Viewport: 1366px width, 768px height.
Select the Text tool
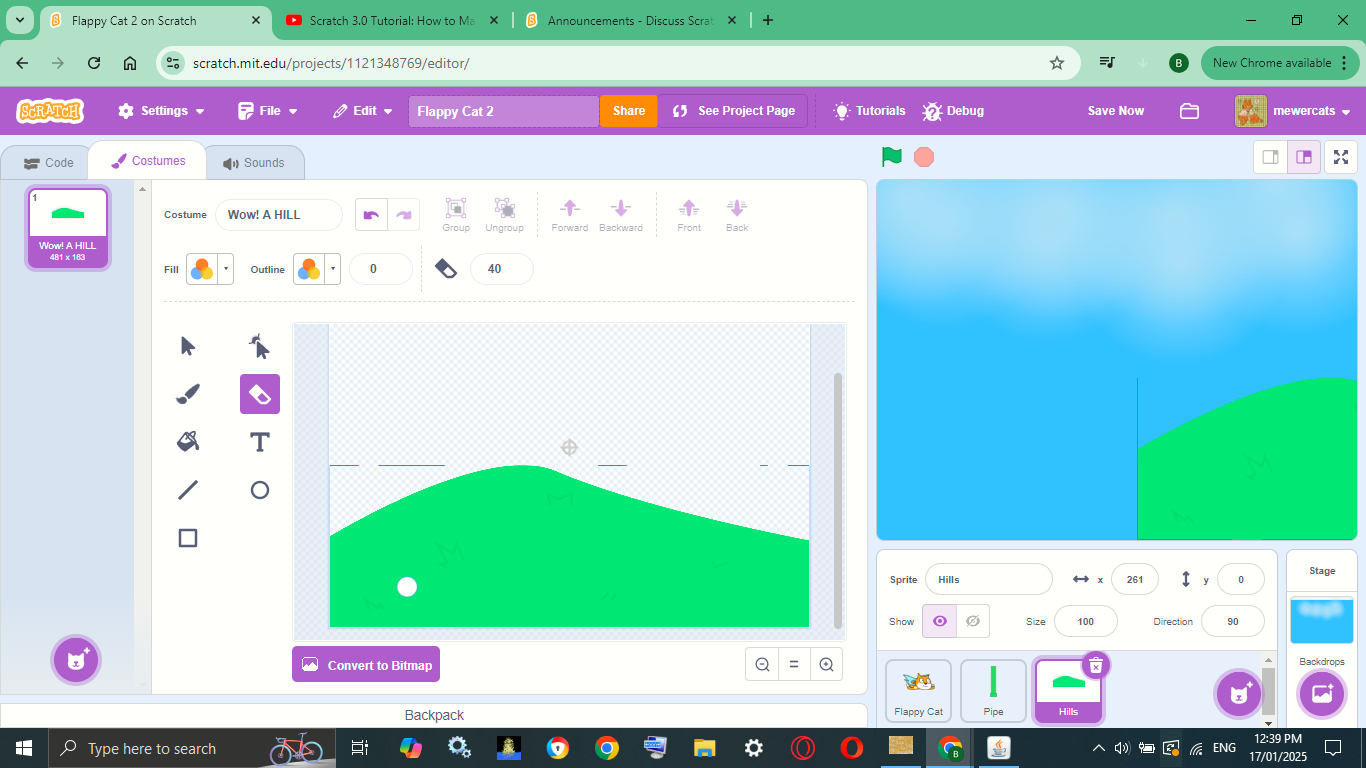tap(260, 442)
